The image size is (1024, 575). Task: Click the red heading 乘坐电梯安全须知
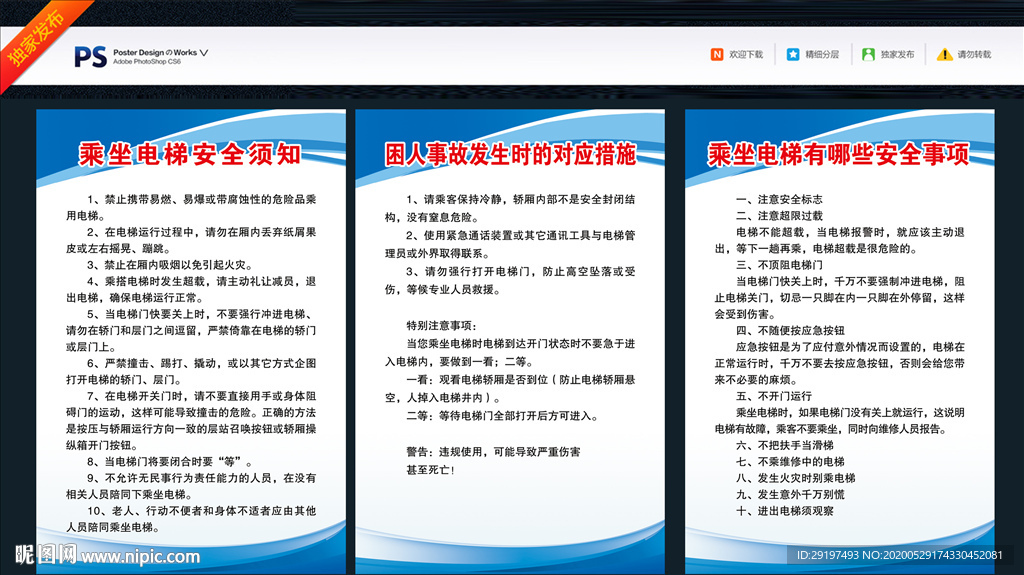coord(190,154)
